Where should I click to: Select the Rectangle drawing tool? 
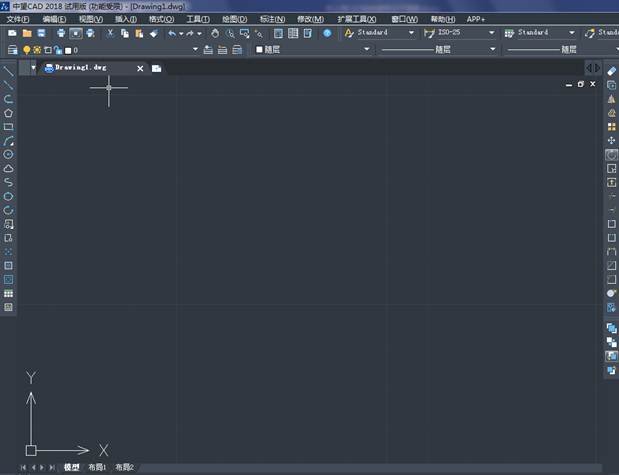[x=8, y=127]
